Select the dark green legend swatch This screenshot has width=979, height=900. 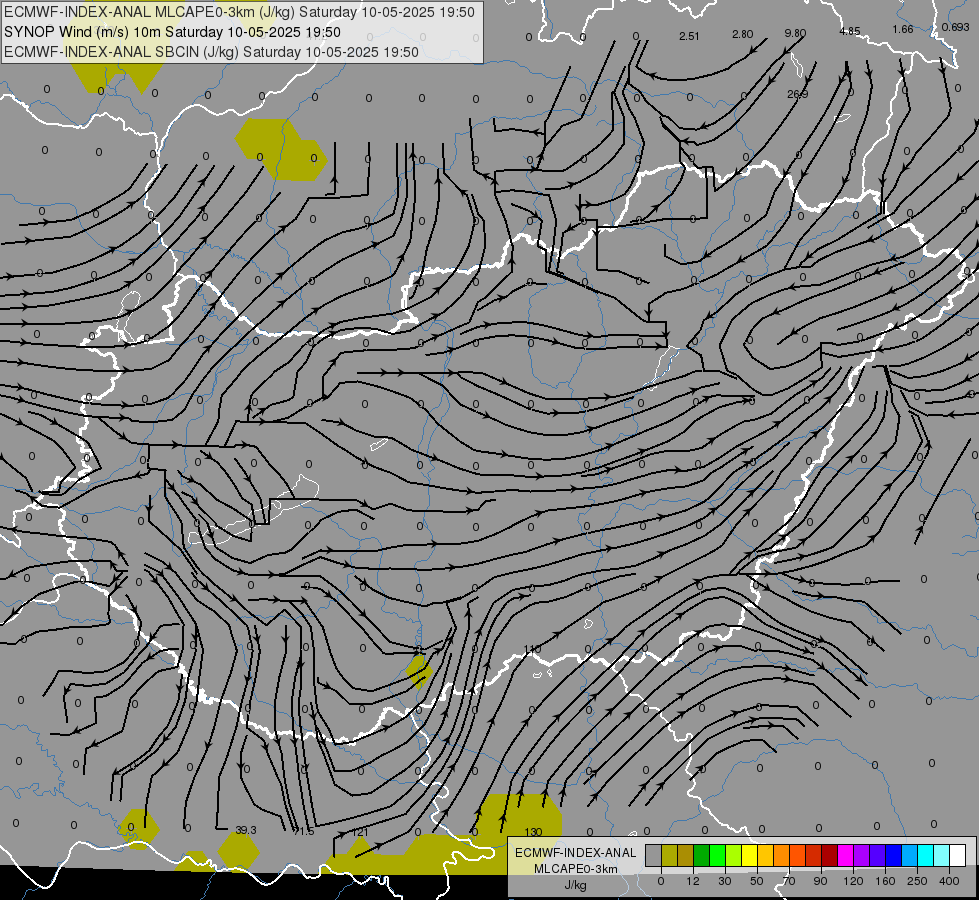(702, 855)
